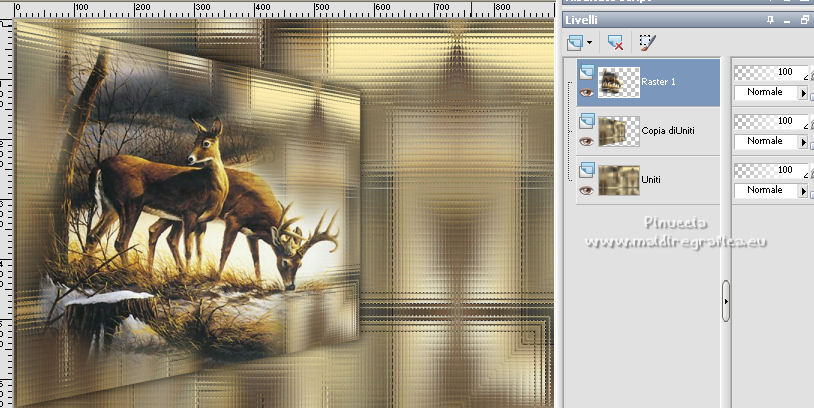
Task: Click the Livelli panel title bar
Action: click(x=688, y=20)
